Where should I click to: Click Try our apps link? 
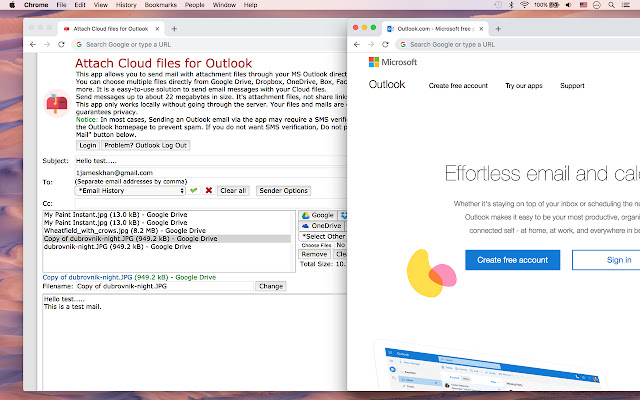point(524,86)
